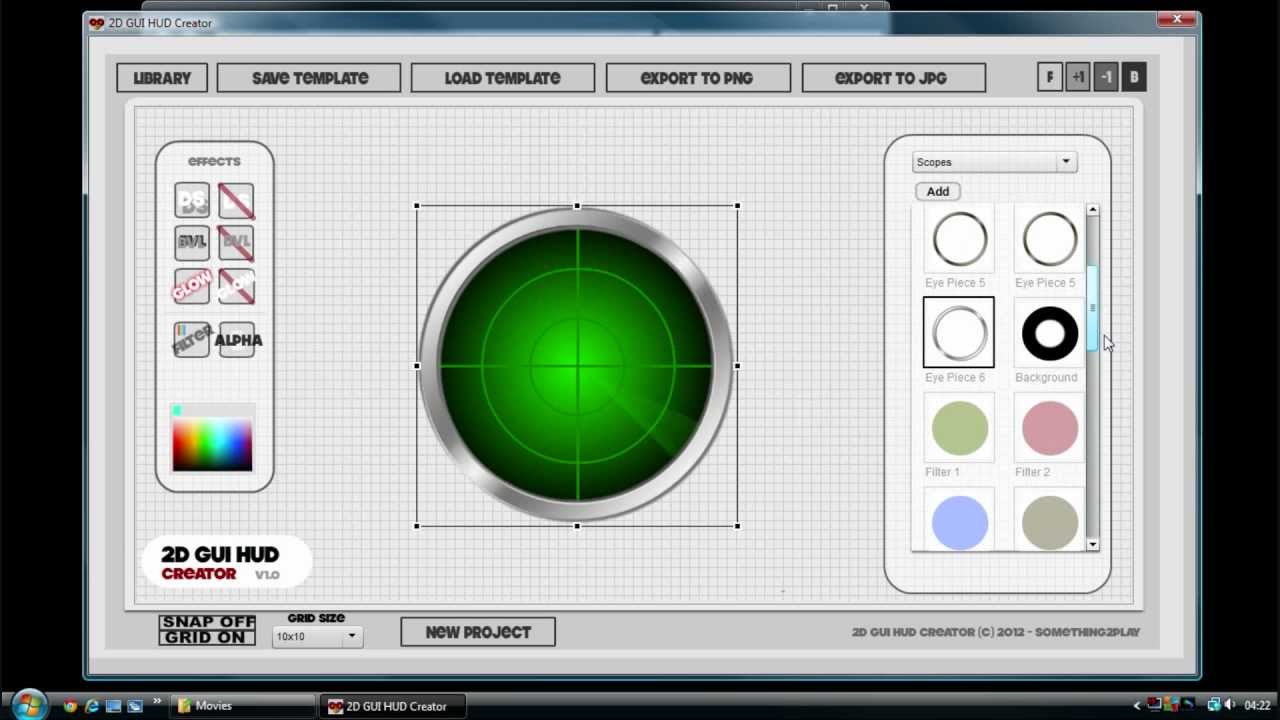
Task: Open the FILTER effect tool
Action: [191, 340]
